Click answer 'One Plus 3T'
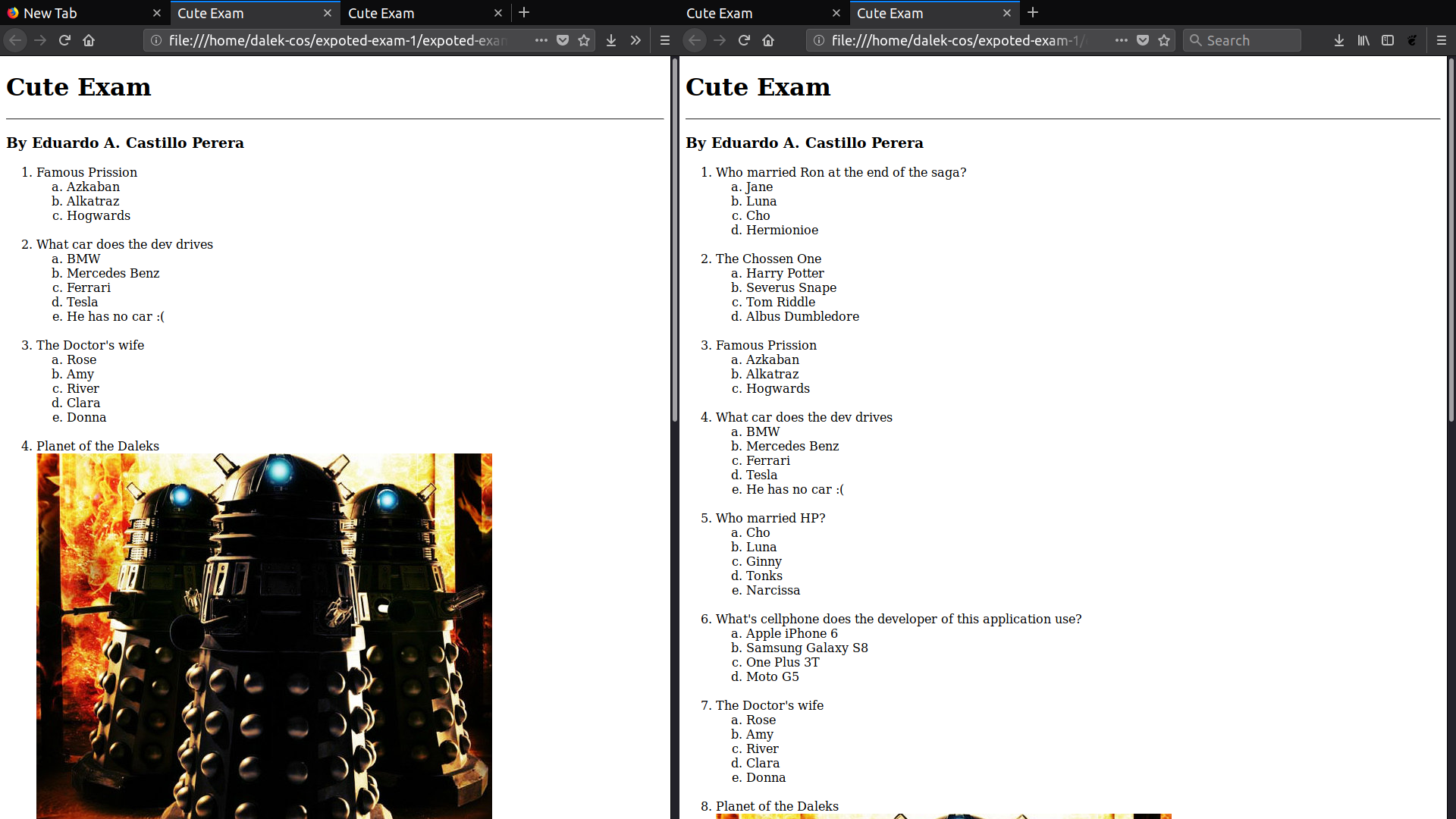This screenshot has height=819, width=1456. 783,662
